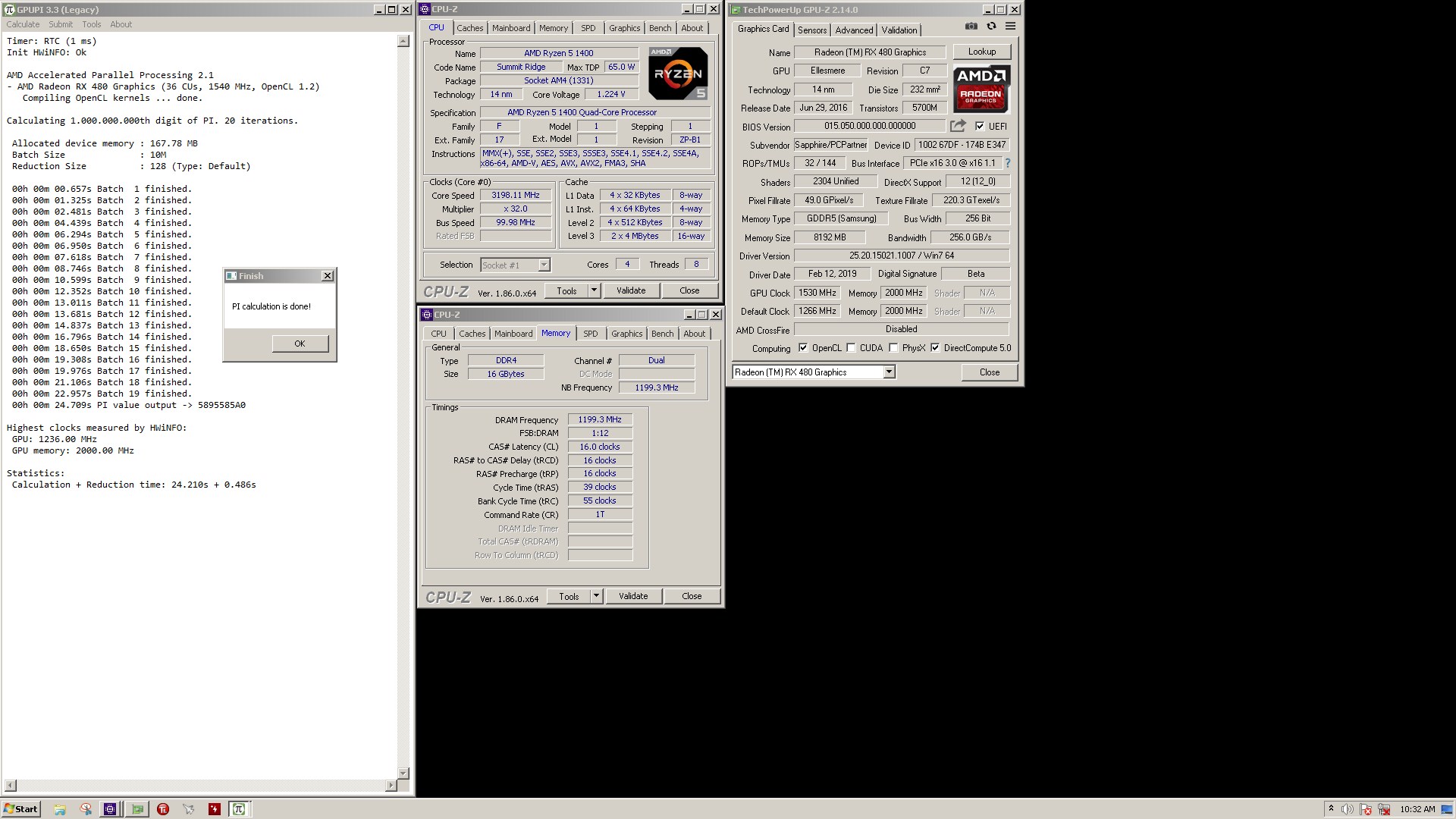1456x819 pixels.
Task: Click GPUPI vertical scrollbar down arrow
Action: point(403,773)
